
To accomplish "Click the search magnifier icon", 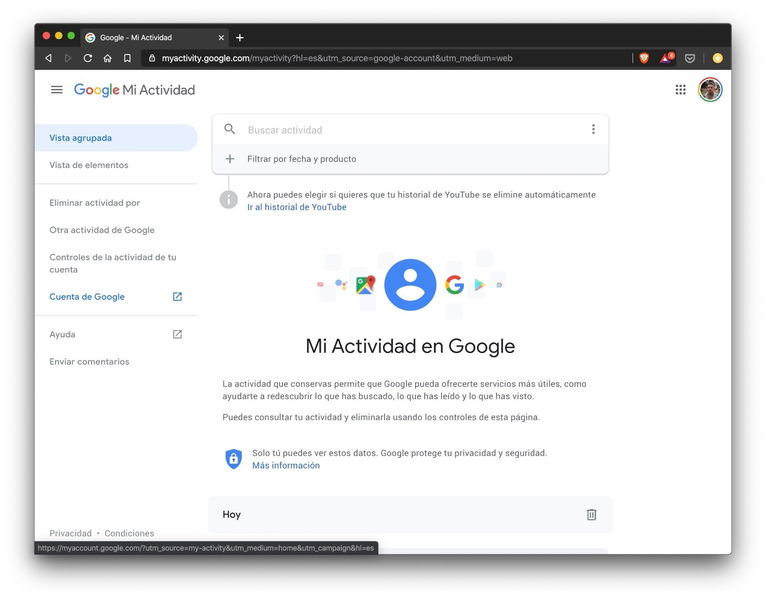I will tap(230, 129).
